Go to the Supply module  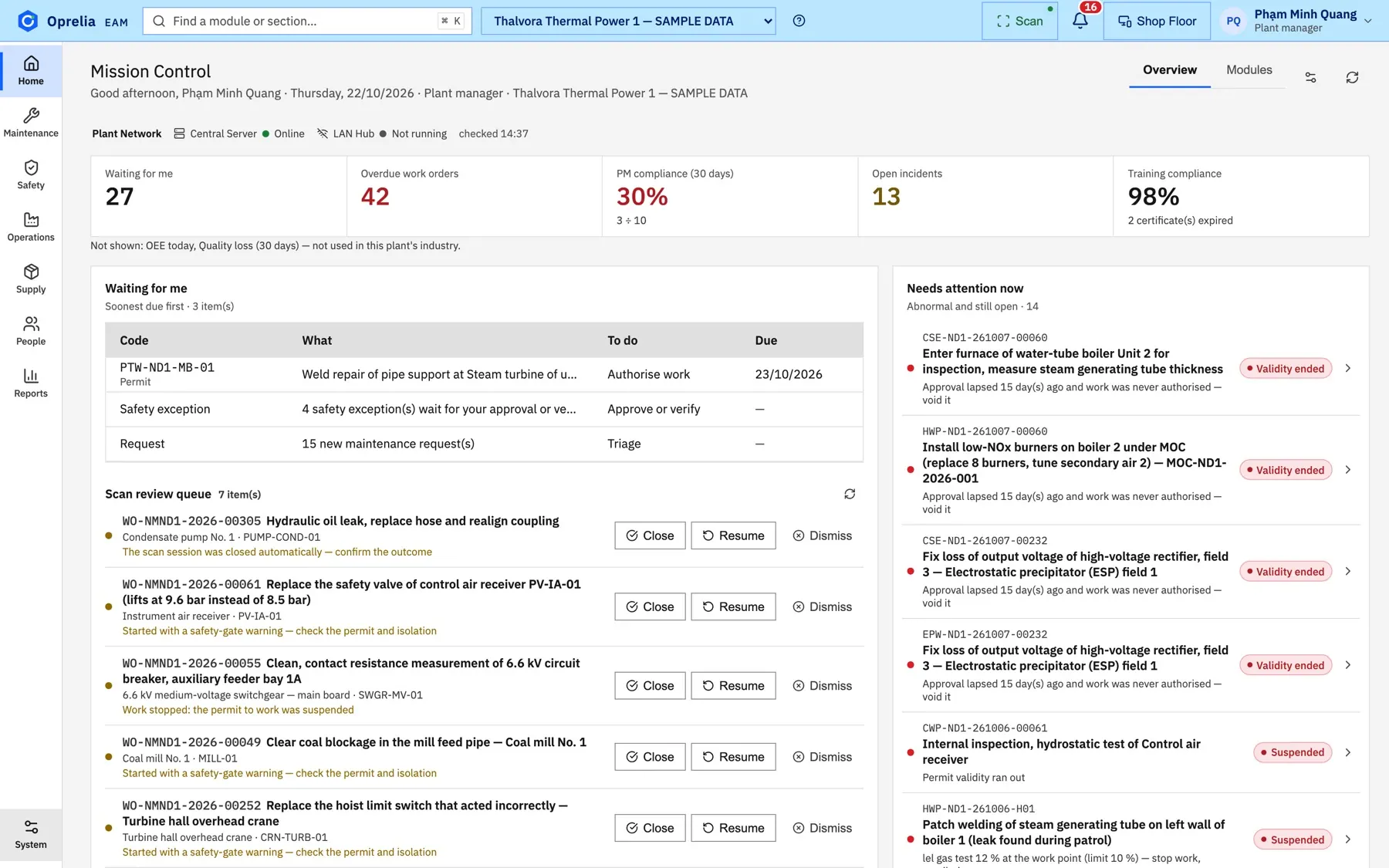coord(31,279)
